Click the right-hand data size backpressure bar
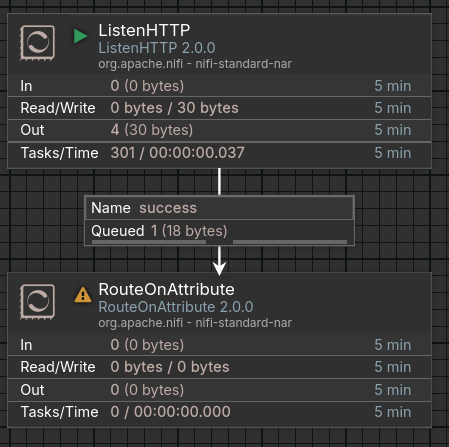Screen dimensions: 449x447 point(290,242)
